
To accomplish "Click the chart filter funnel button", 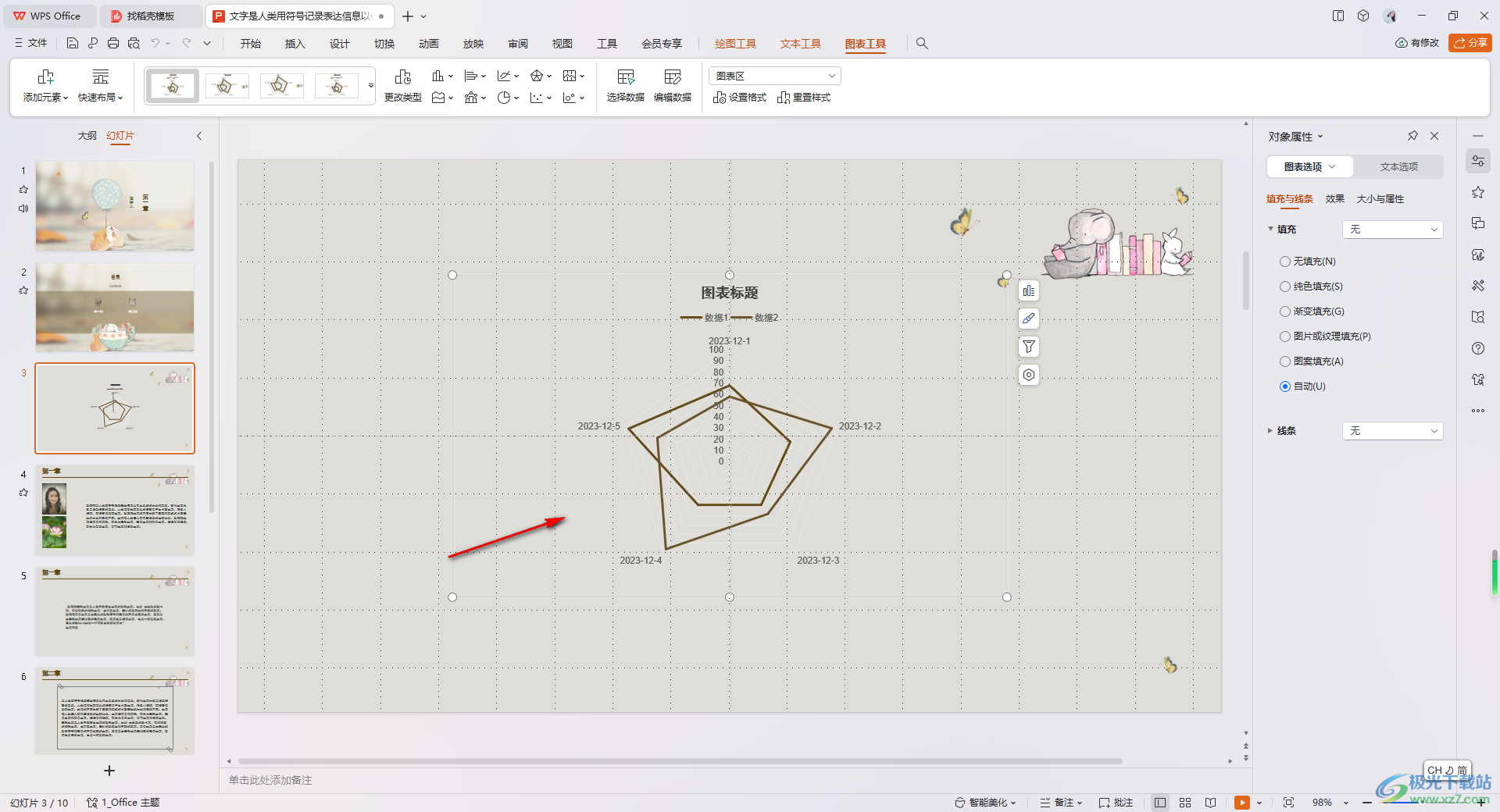I will coord(1029,347).
